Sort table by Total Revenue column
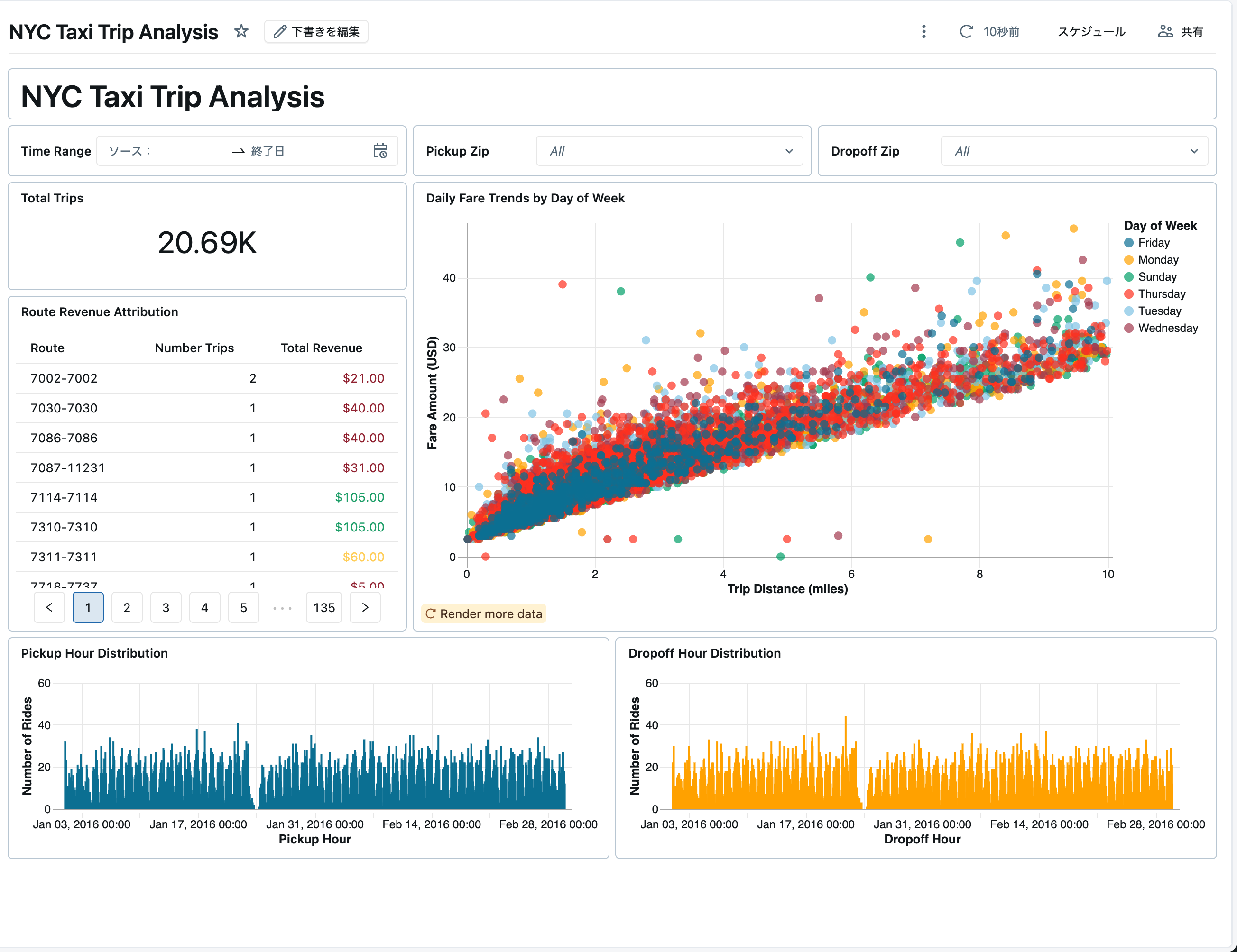Screen dimensions: 1237x952 [321, 348]
